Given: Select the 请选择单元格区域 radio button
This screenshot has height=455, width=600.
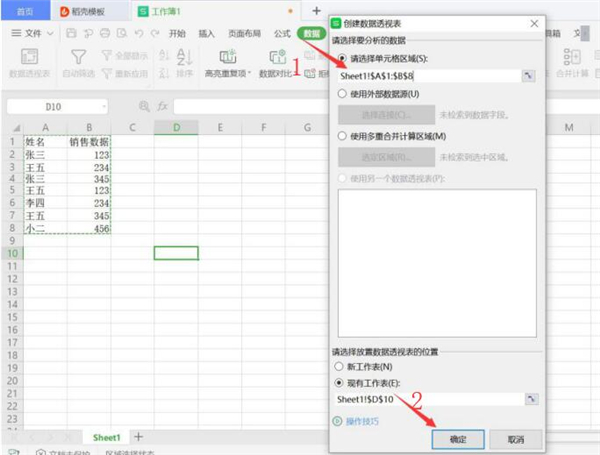Looking at the screenshot, I should pyautogui.click(x=343, y=58).
